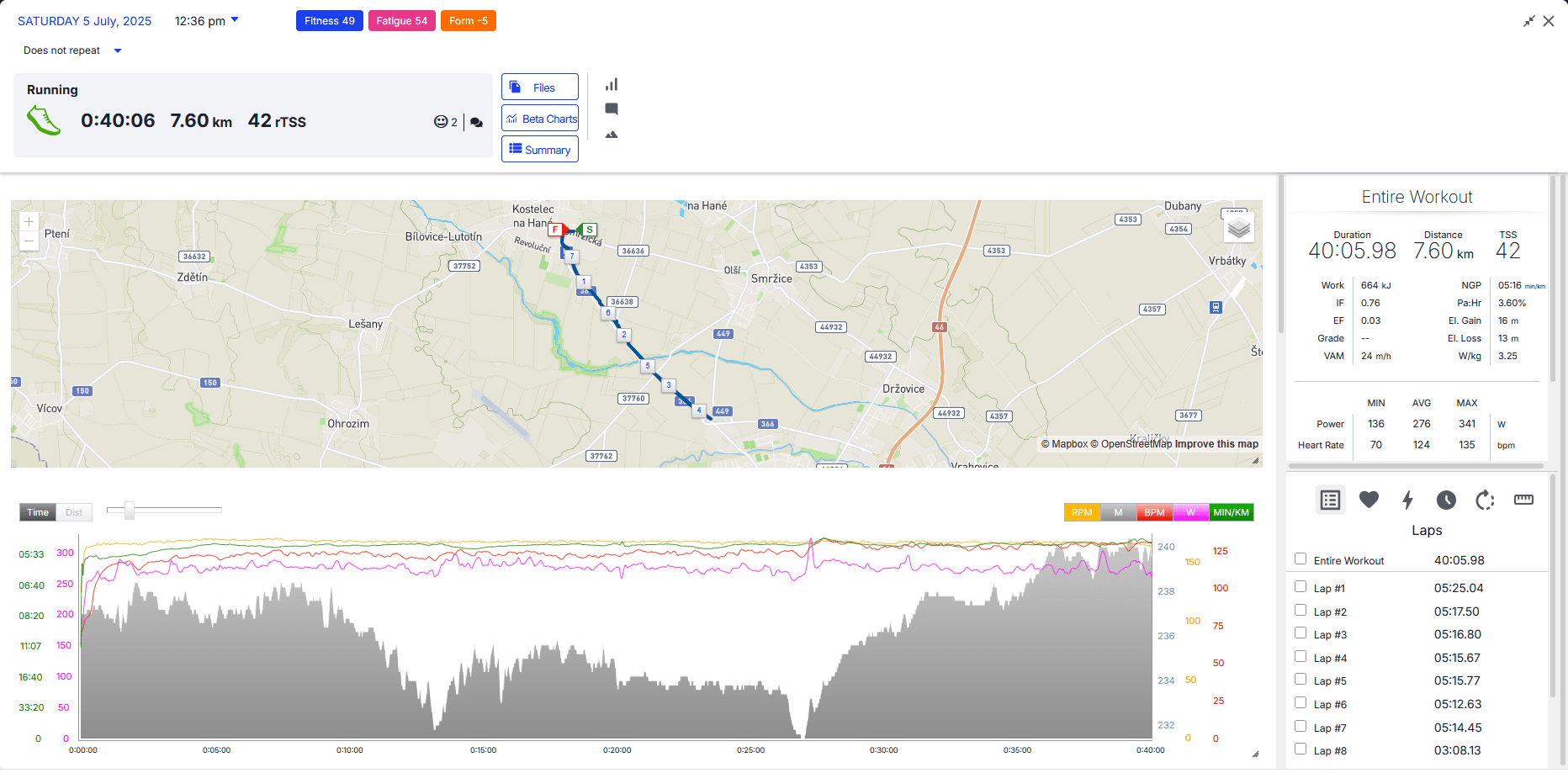This screenshot has height=773, width=1568.
Task: Select the peak time clock icon
Action: click(1446, 500)
